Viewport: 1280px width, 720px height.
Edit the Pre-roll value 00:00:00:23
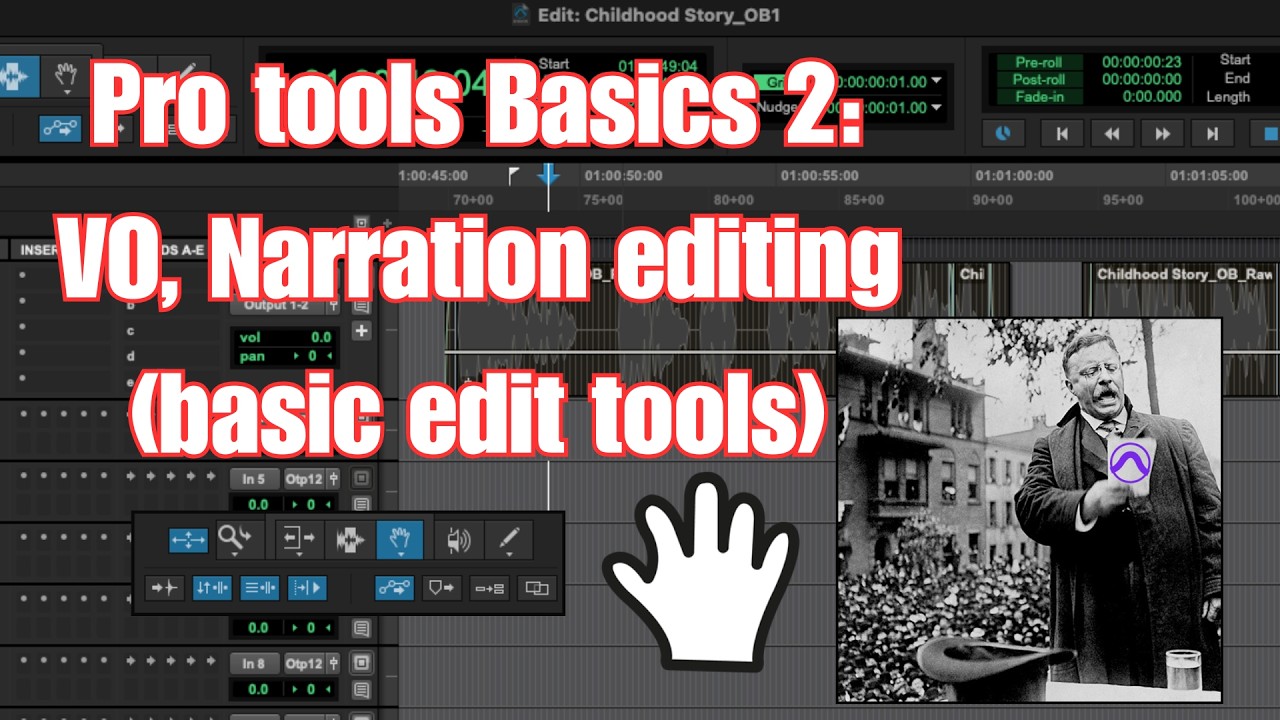click(x=1141, y=62)
